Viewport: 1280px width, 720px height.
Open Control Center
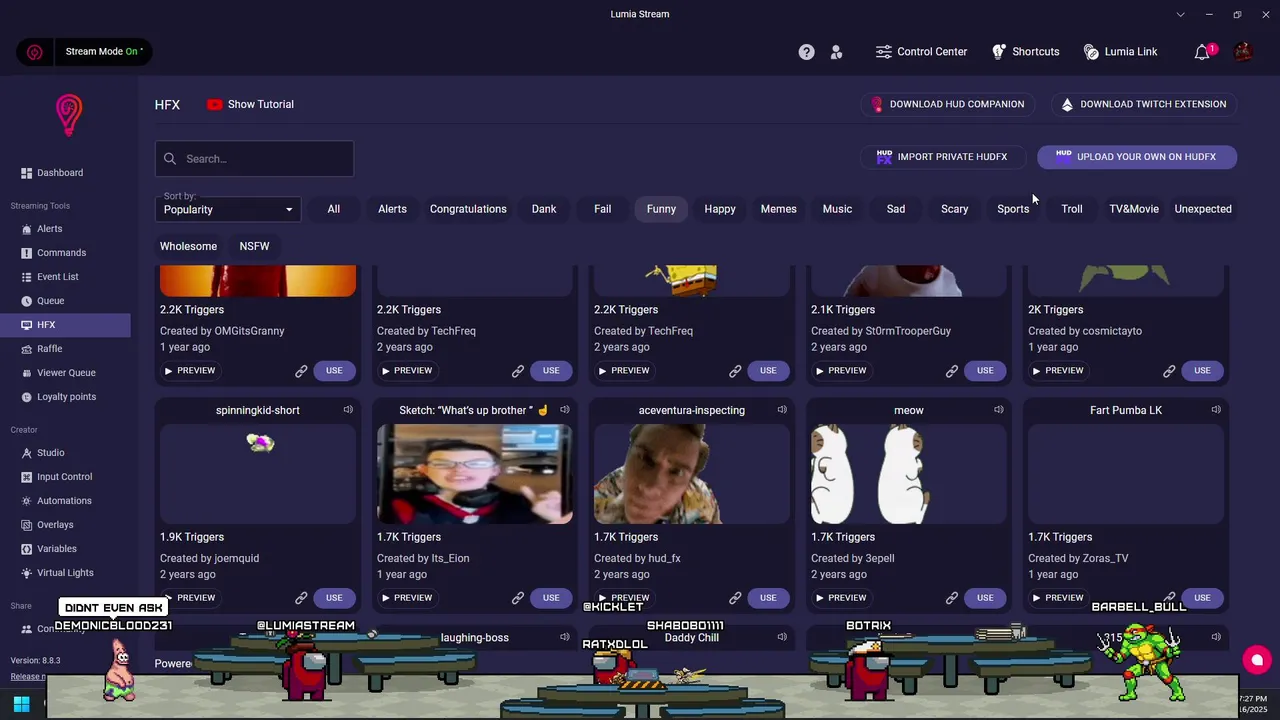(921, 52)
